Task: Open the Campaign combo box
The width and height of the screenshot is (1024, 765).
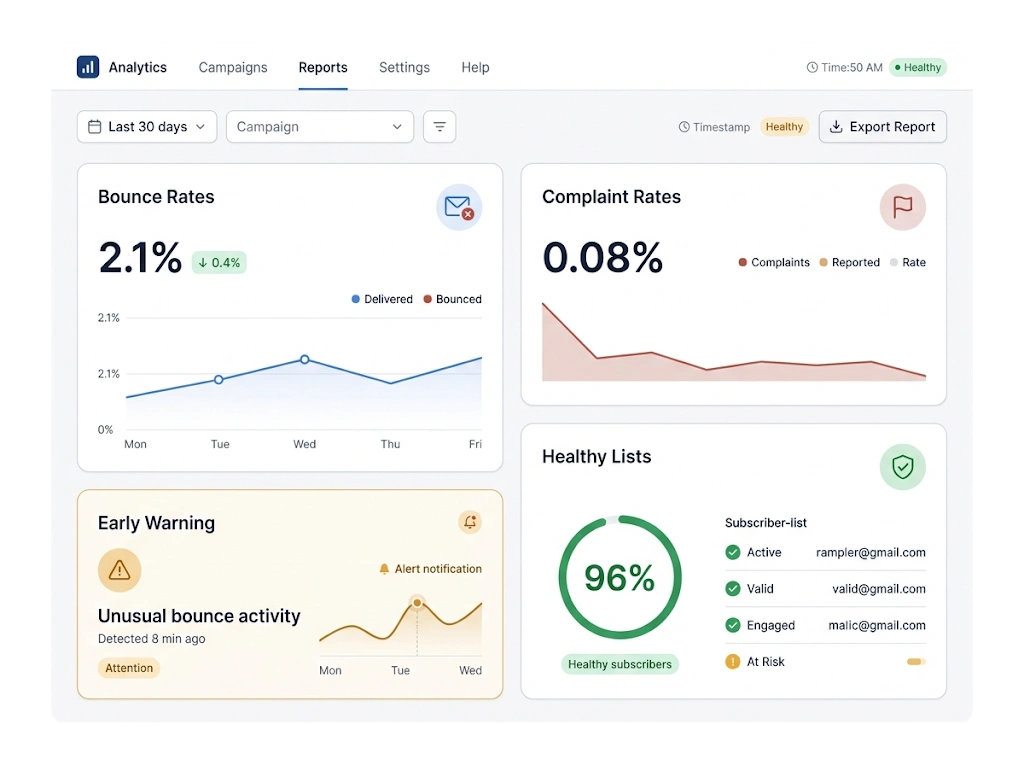Action: pyautogui.click(x=319, y=127)
